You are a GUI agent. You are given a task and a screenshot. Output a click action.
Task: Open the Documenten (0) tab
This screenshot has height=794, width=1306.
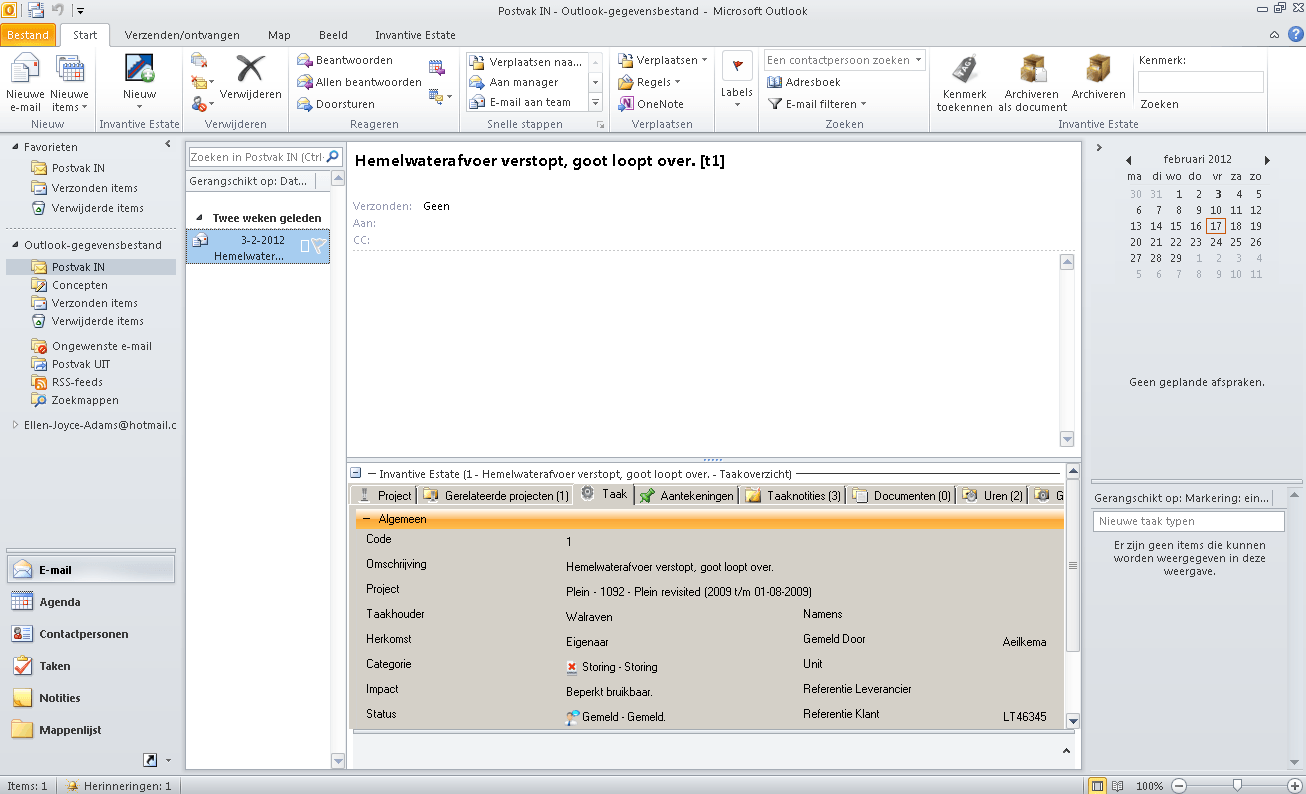[901, 495]
